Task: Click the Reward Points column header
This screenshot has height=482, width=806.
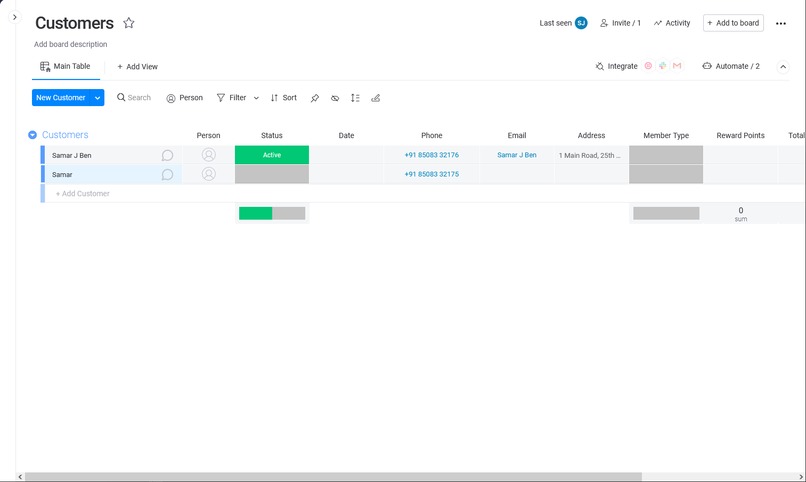Action: pyautogui.click(x=740, y=136)
